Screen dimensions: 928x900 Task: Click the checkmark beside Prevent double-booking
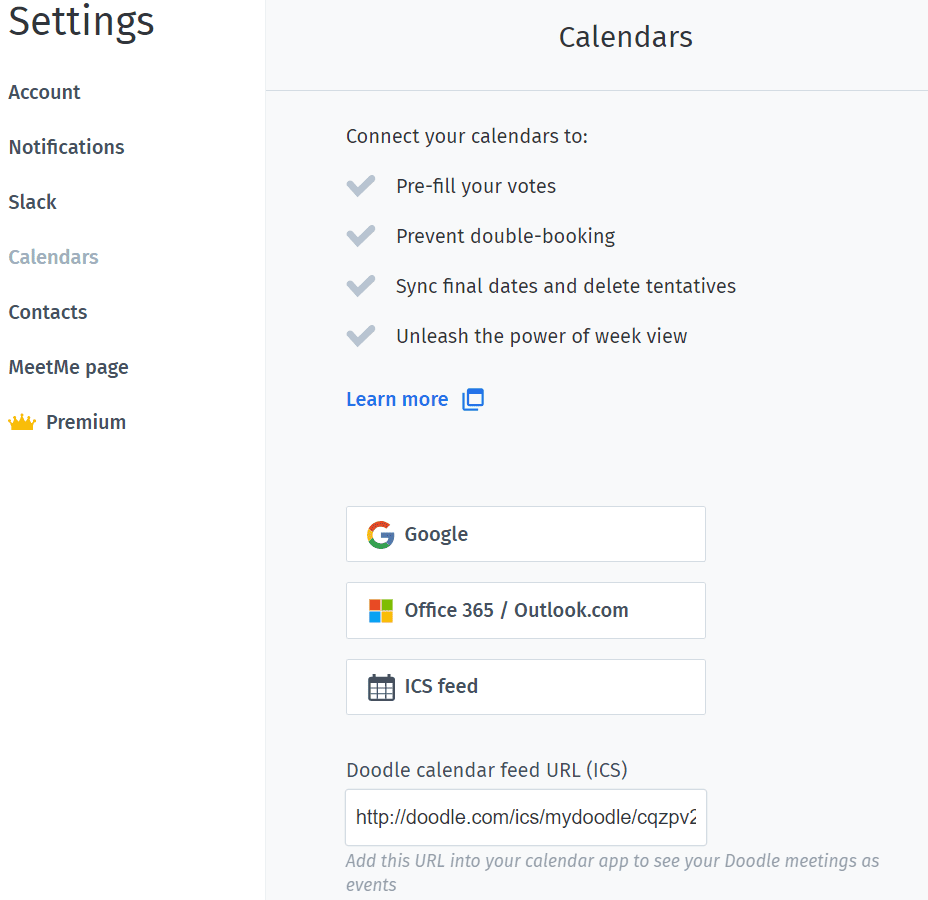(x=360, y=236)
